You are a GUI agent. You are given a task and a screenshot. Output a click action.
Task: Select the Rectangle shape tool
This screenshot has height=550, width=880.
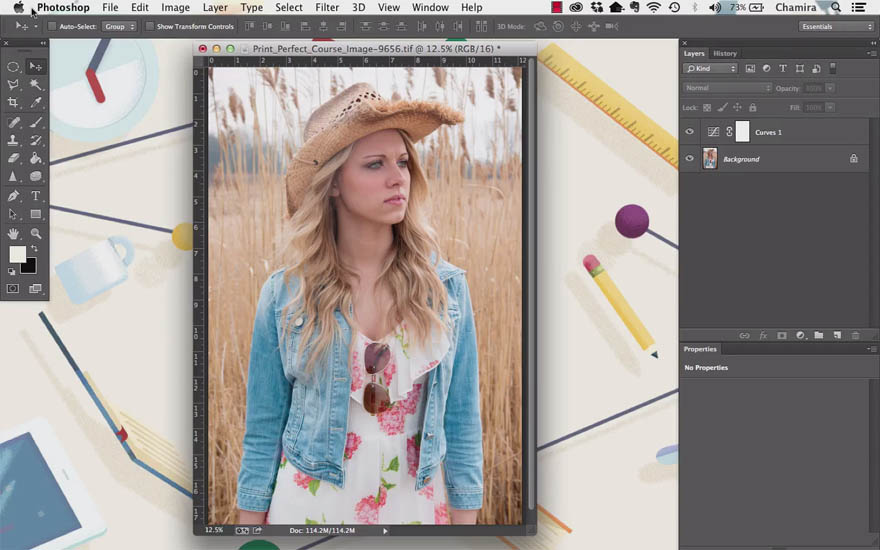click(35, 214)
